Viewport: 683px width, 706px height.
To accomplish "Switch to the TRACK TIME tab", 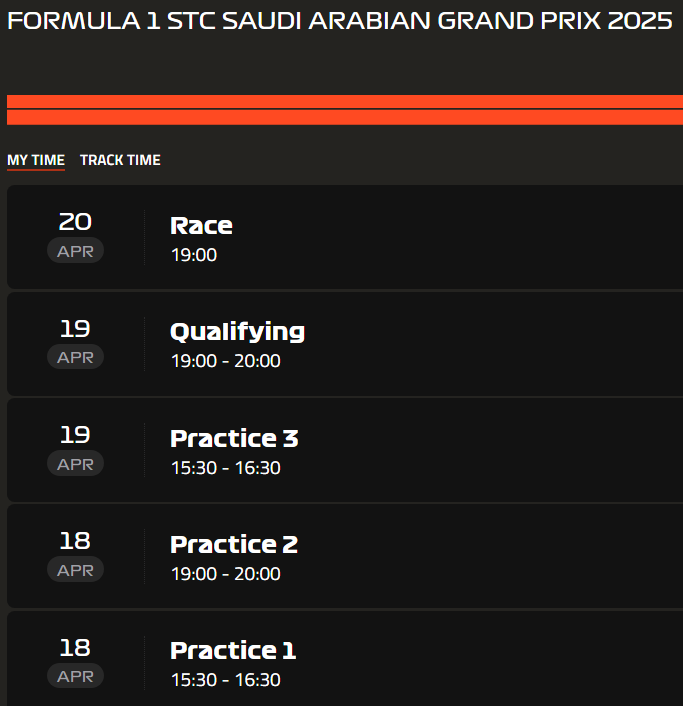I will pos(120,160).
